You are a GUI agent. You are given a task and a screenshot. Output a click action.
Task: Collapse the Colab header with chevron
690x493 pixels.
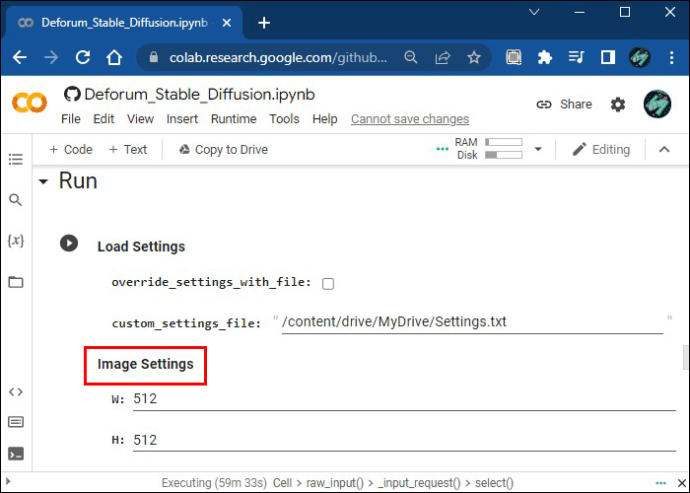[x=664, y=149]
